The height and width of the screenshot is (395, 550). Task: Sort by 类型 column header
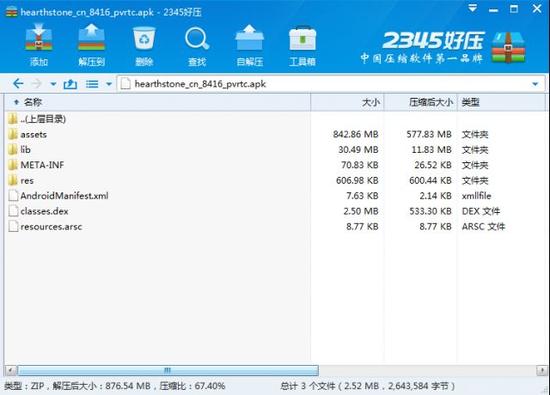point(502,102)
